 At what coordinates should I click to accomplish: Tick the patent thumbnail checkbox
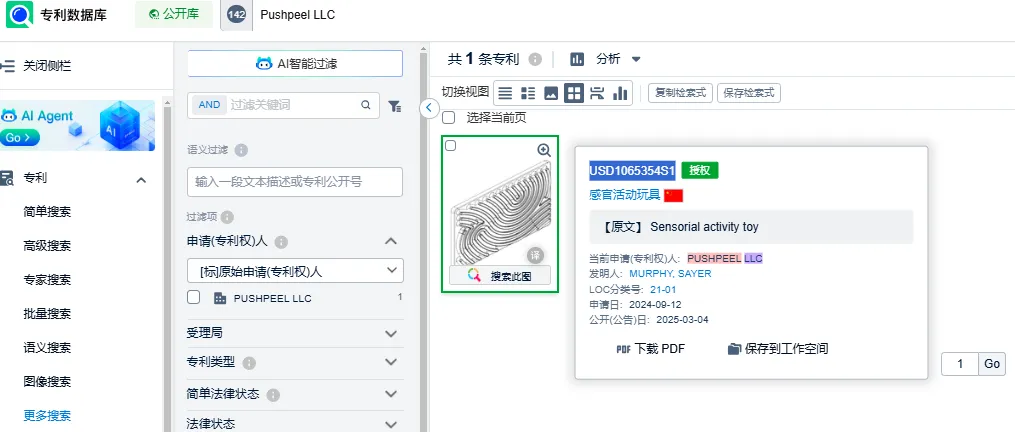[x=451, y=146]
